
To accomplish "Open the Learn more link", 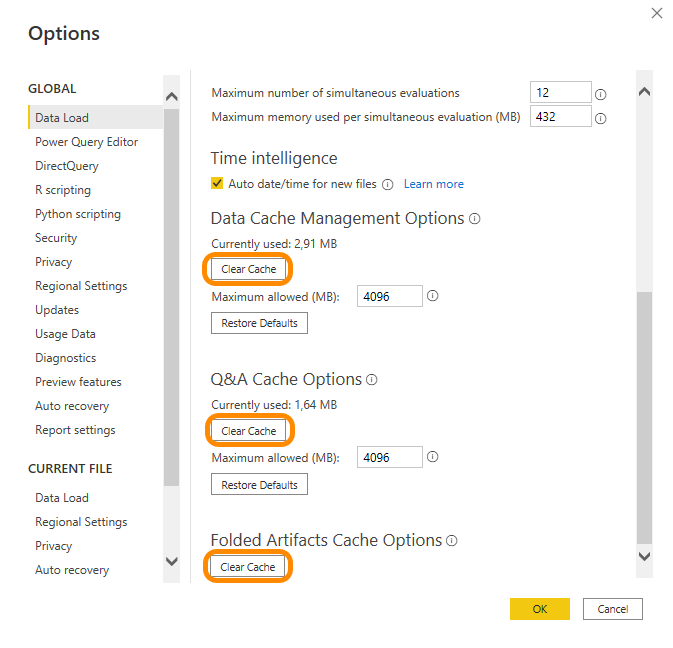I will [433, 184].
